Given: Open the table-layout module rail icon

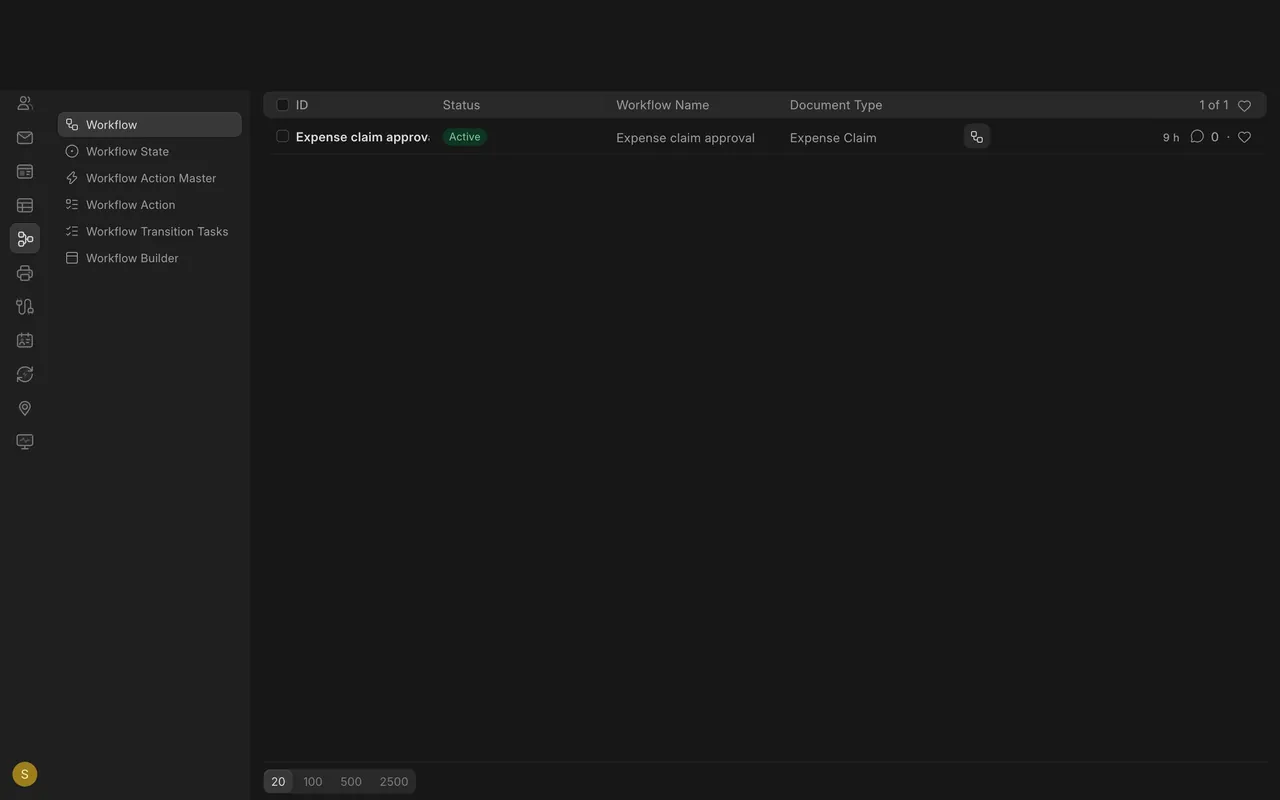Looking at the screenshot, I should click(25, 206).
